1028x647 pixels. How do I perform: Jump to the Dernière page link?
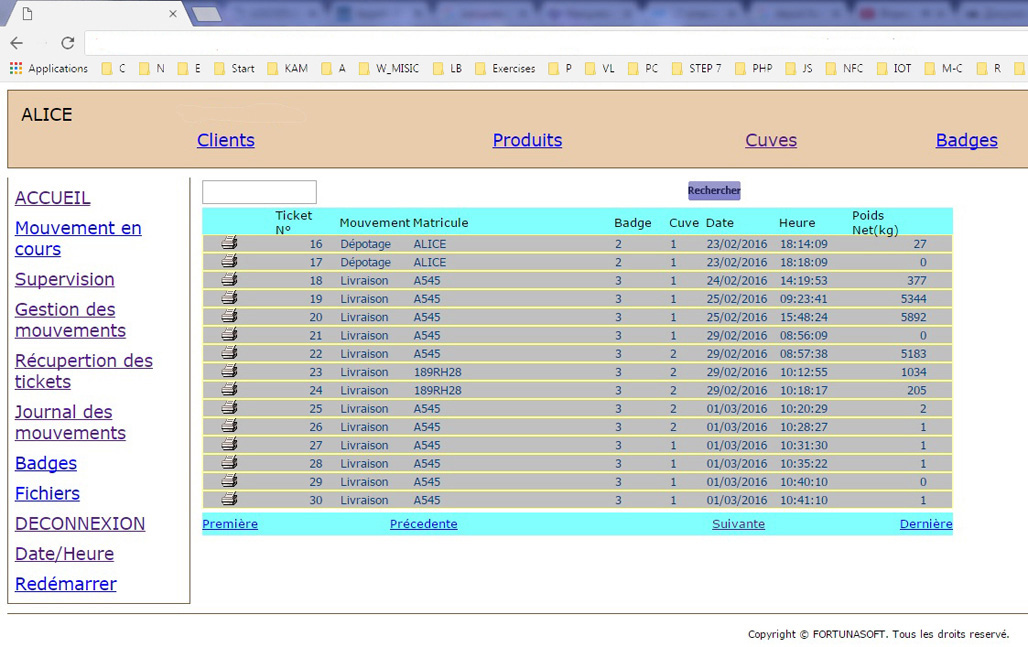click(925, 524)
